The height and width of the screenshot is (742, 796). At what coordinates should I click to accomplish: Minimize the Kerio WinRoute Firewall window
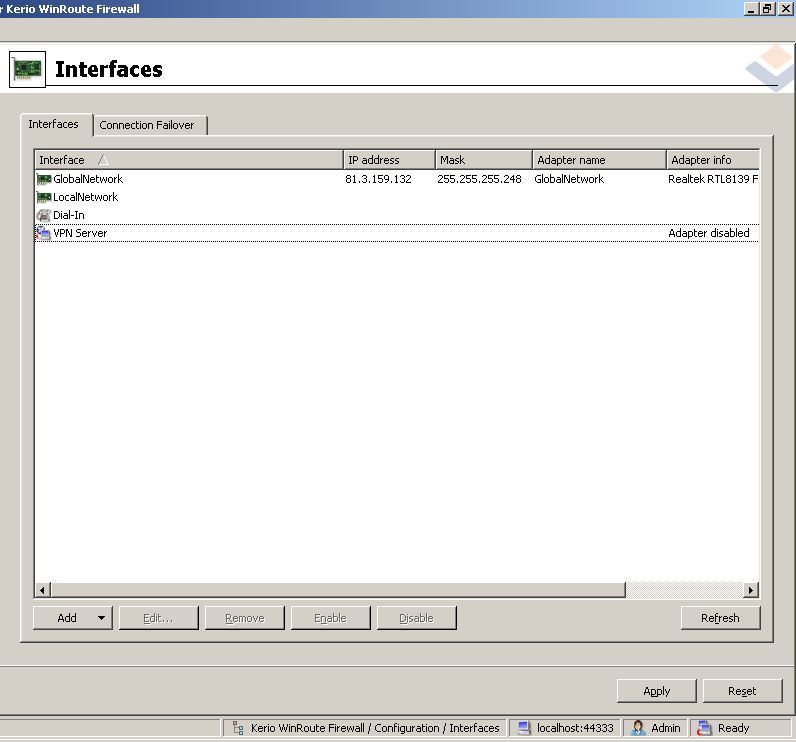[751, 9]
